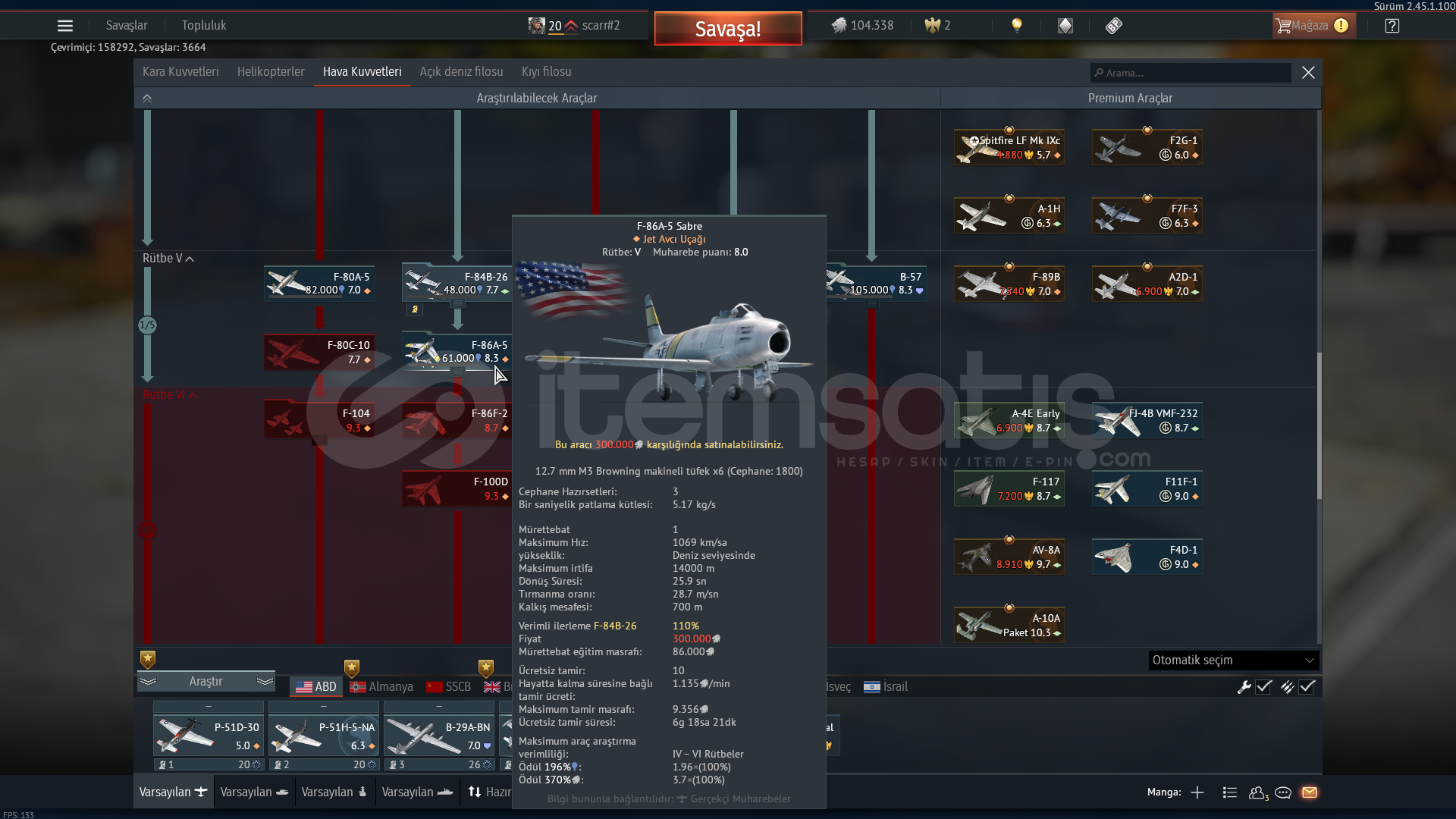
Task: Open the diamond-shaped icon in top bar
Action: (x=1065, y=26)
